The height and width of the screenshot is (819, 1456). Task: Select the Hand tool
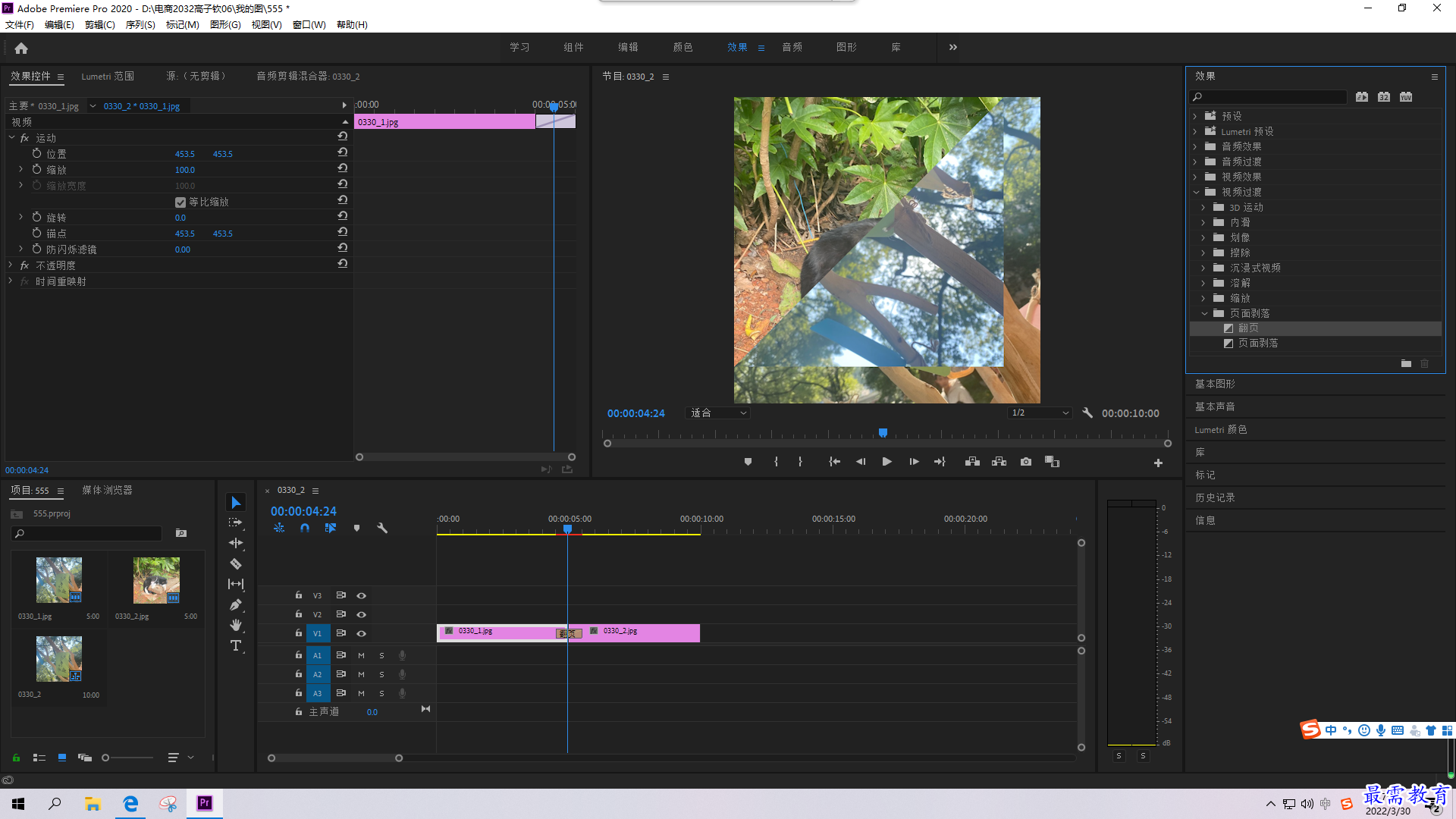236,625
